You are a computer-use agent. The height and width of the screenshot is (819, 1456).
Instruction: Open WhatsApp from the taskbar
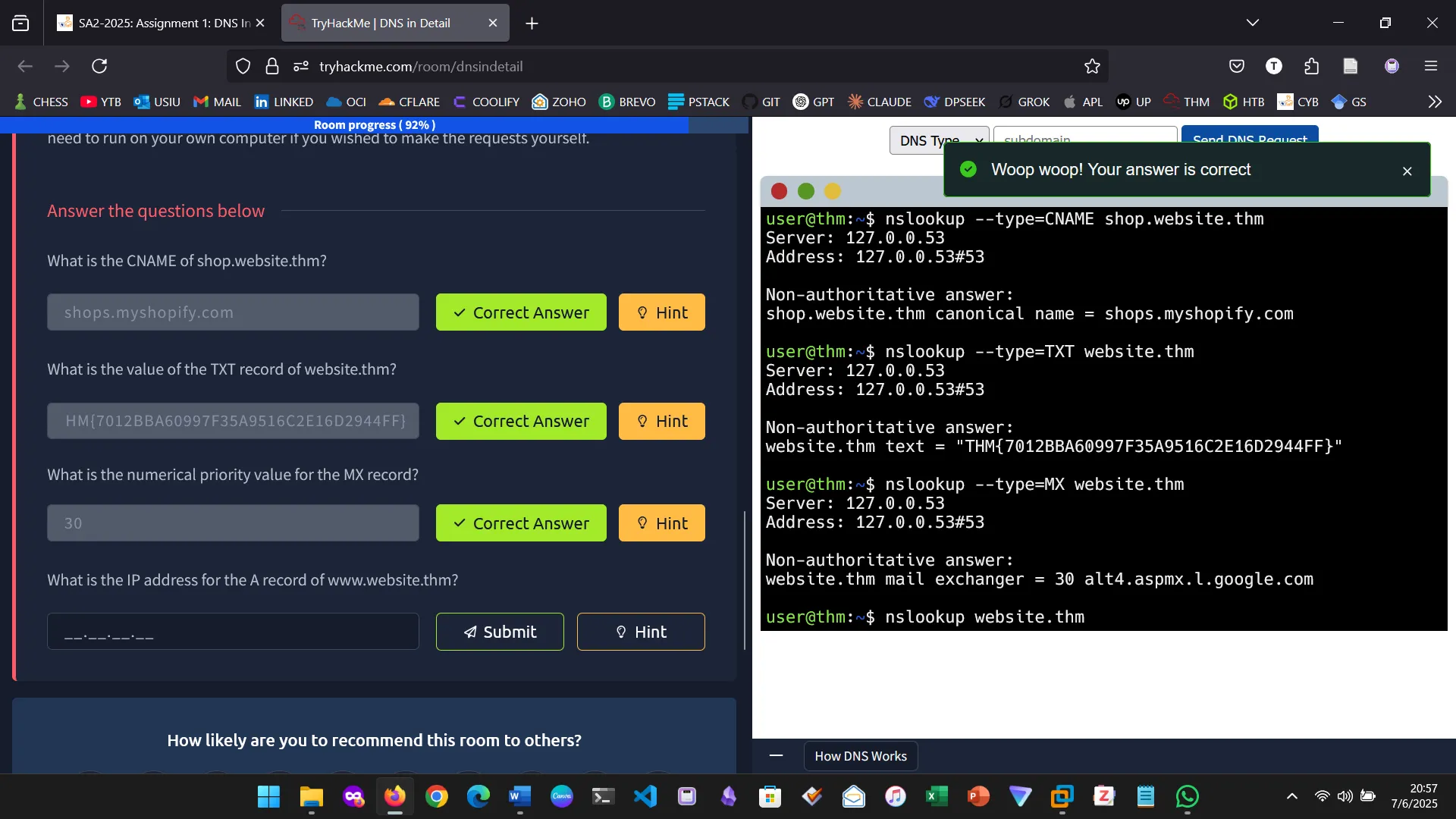click(x=1187, y=797)
